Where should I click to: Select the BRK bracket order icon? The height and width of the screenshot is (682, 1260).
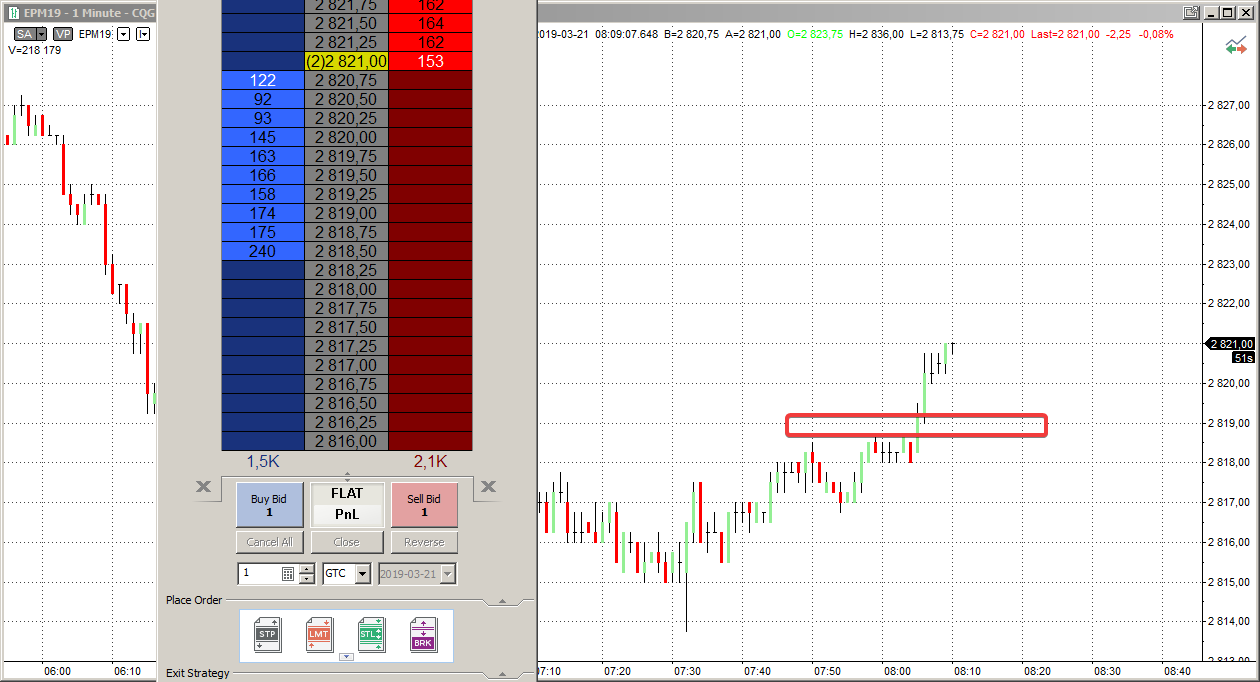point(423,635)
